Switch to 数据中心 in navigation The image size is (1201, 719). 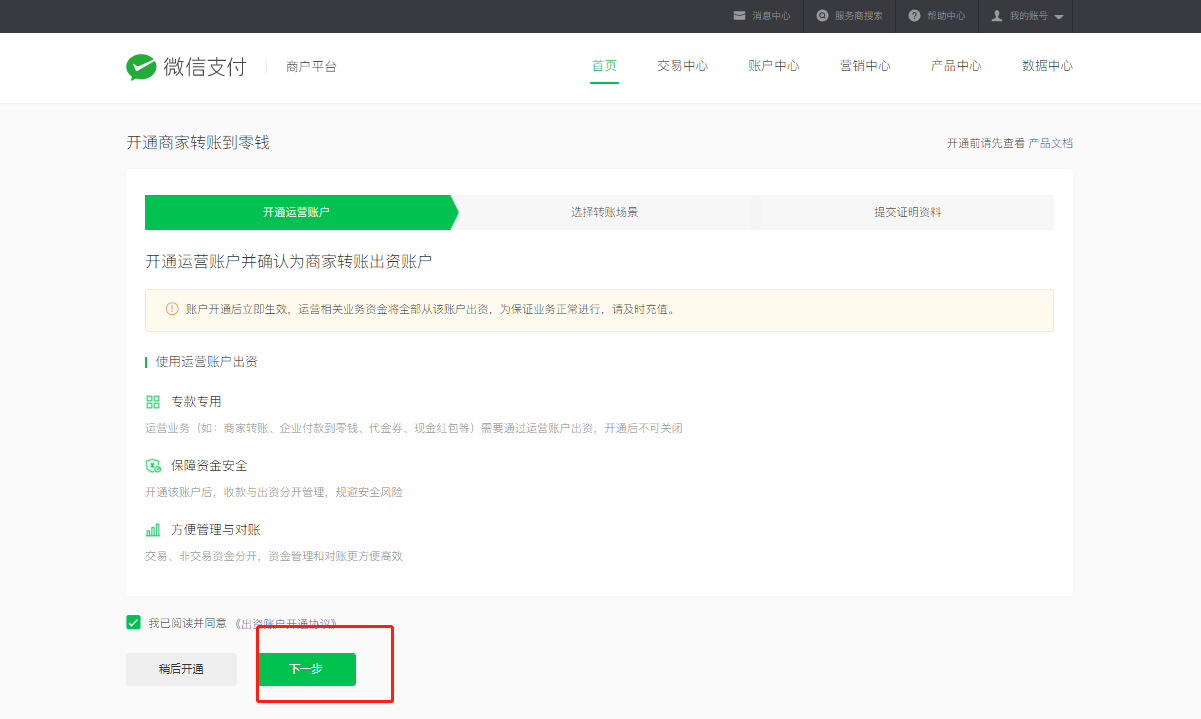pos(1047,66)
